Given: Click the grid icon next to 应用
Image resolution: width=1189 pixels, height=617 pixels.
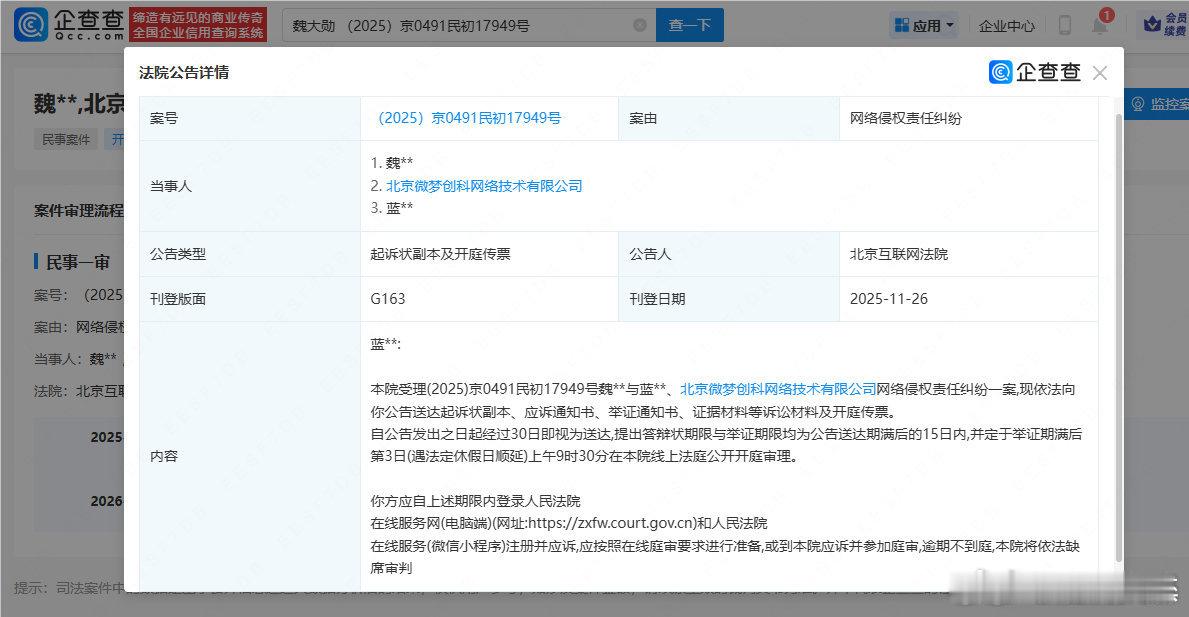Looking at the screenshot, I should (x=901, y=24).
